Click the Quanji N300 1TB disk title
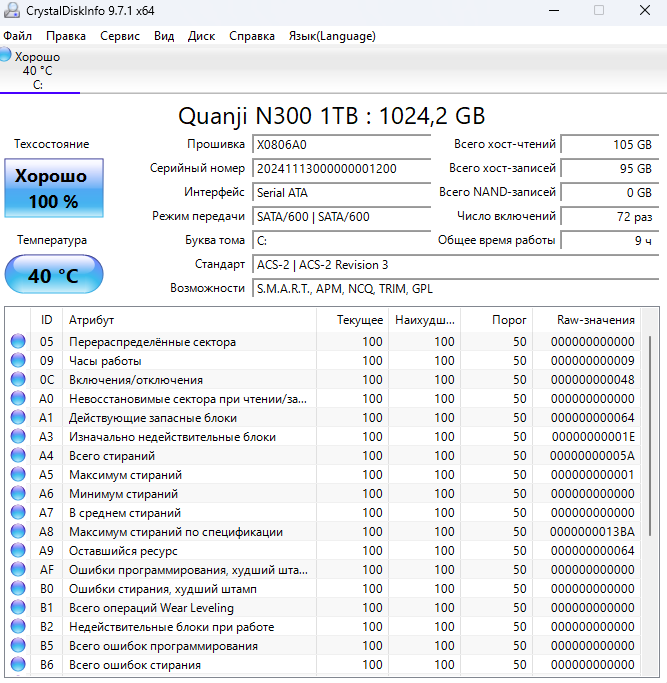The width and height of the screenshot is (667, 683). [x=331, y=115]
